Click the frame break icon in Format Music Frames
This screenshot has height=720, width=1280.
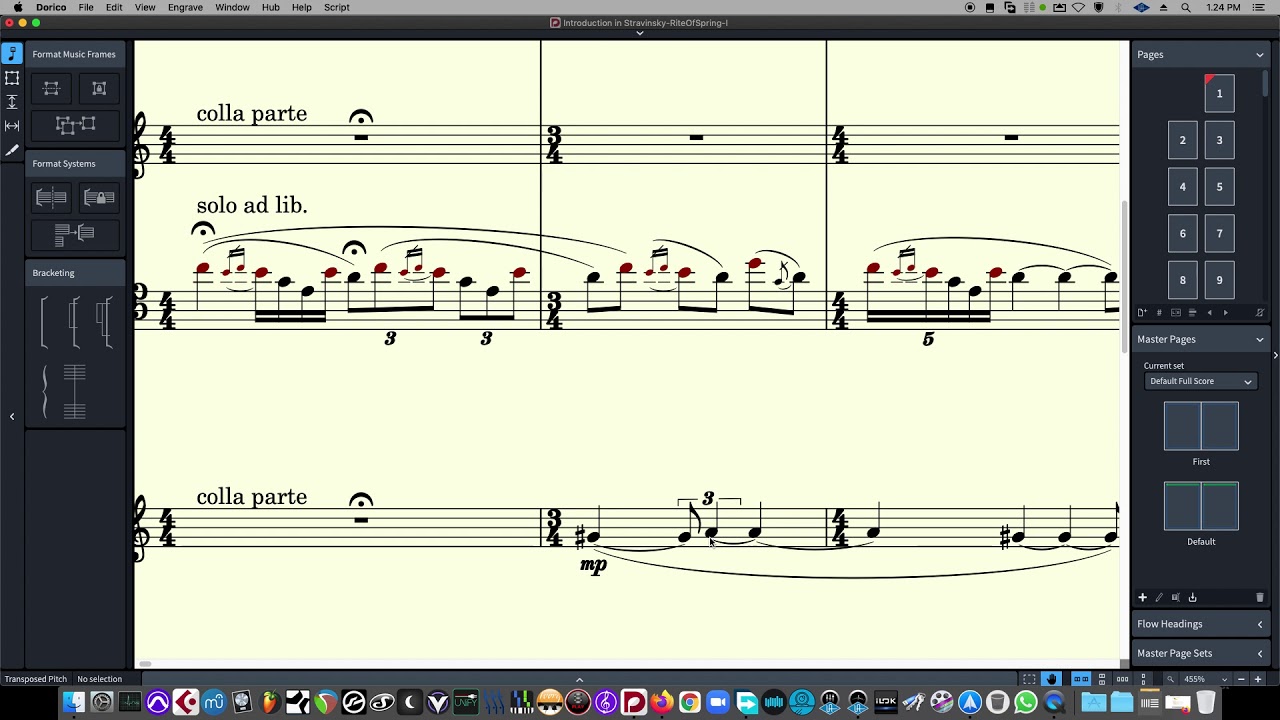pos(51,89)
